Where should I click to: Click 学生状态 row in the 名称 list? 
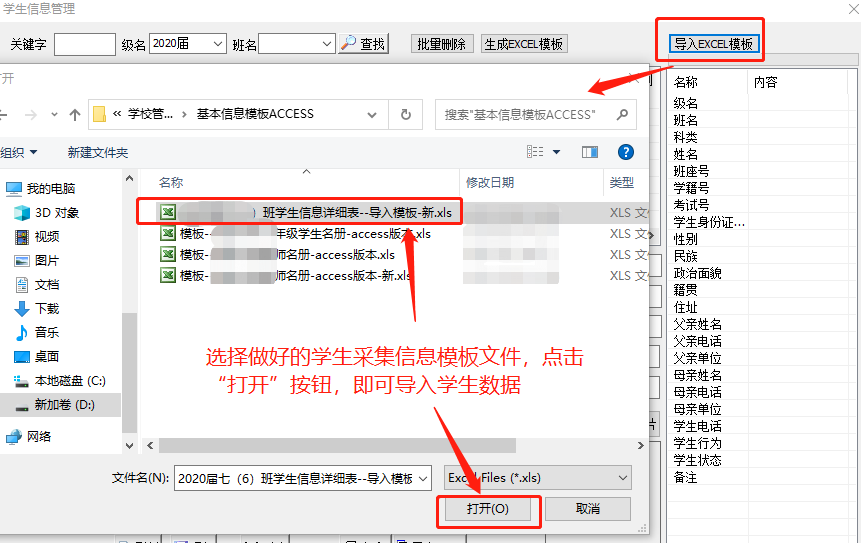697,460
